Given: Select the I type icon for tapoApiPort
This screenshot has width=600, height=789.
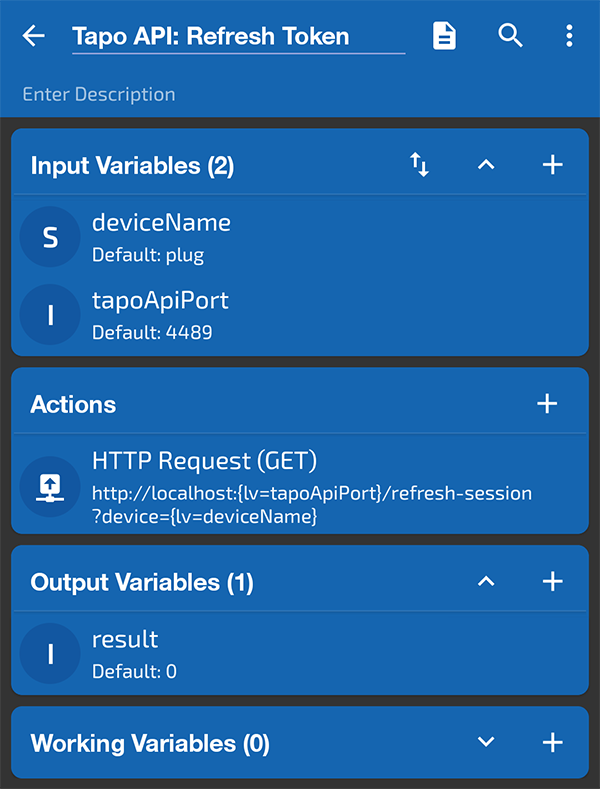Looking at the screenshot, I should (x=50, y=314).
